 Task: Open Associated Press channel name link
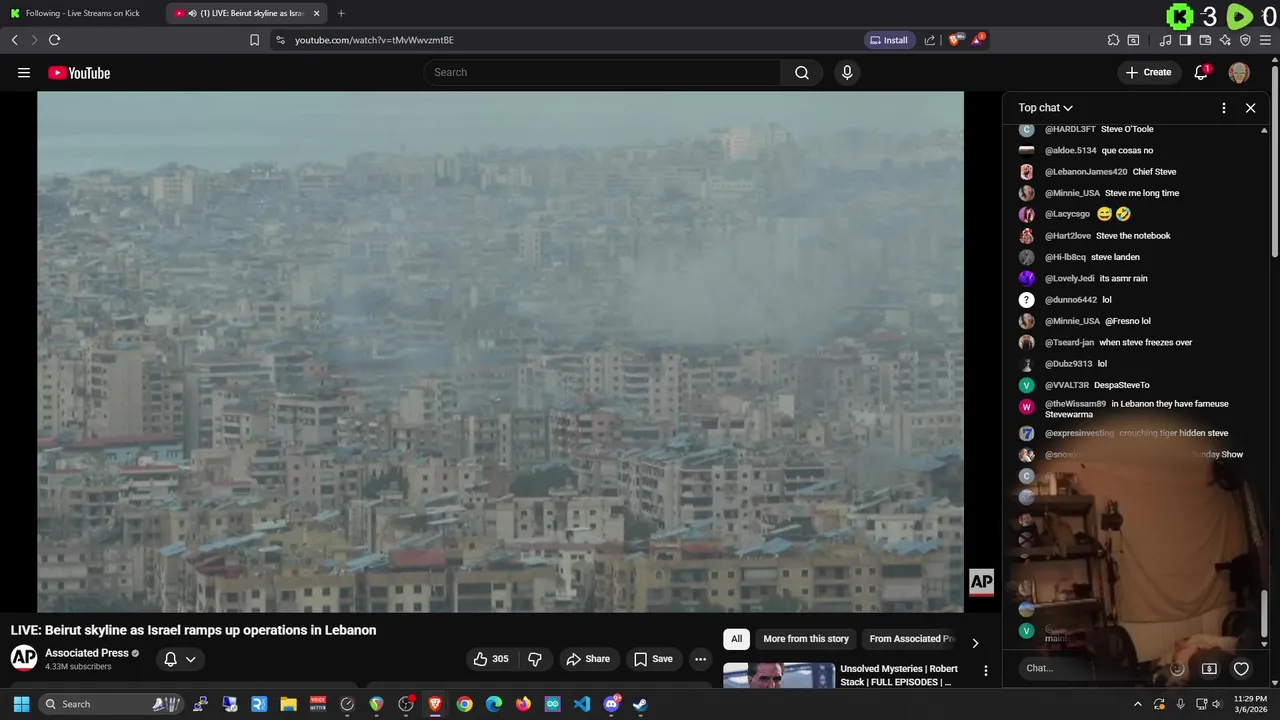[86, 653]
